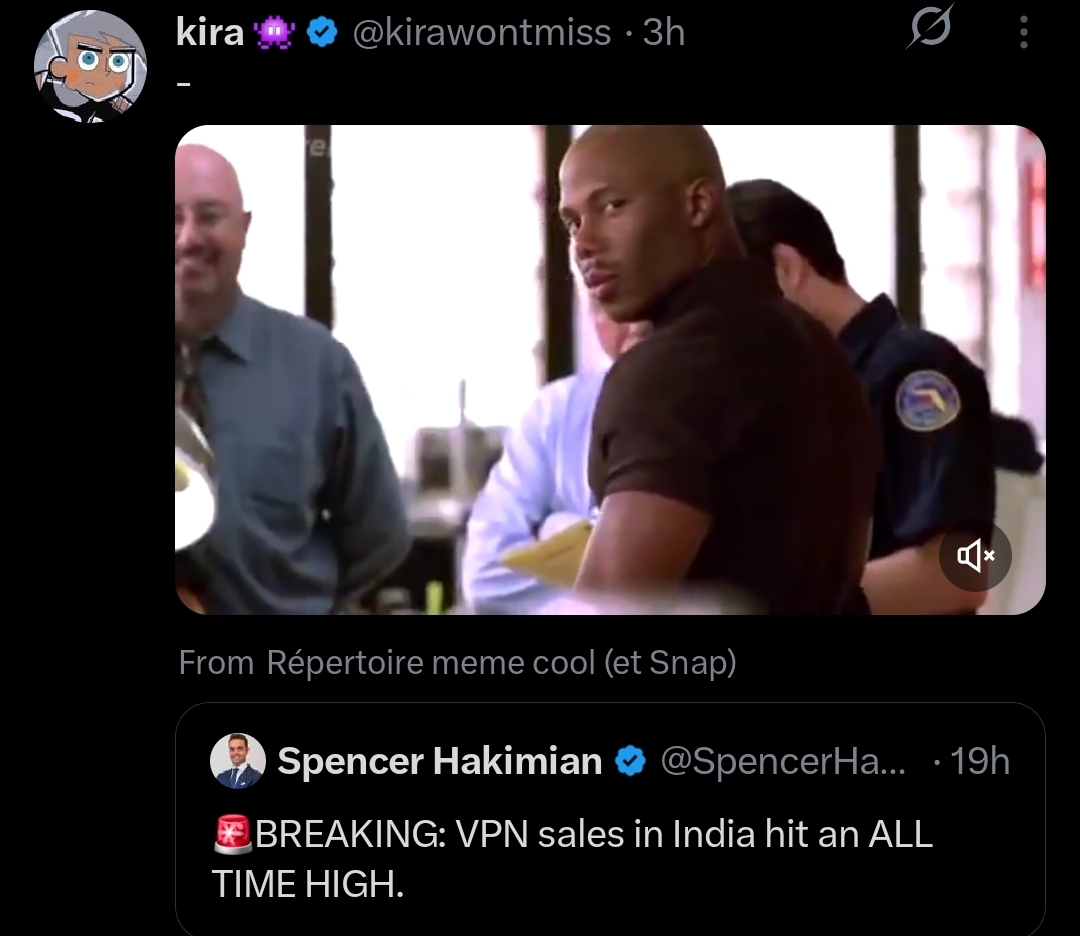The image size is (1080, 936).
Task: Open the three-dot more options menu
Action: pyautogui.click(x=1024, y=32)
